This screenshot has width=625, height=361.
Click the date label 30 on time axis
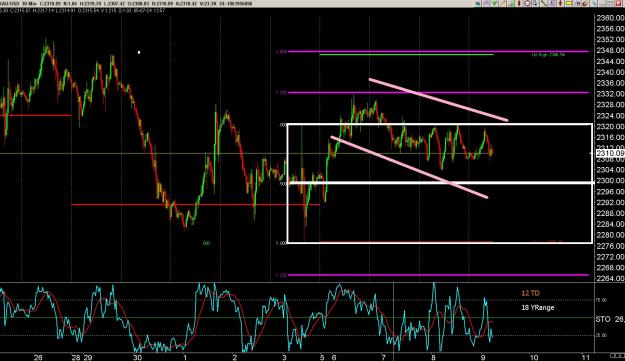(x=137, y=357)
